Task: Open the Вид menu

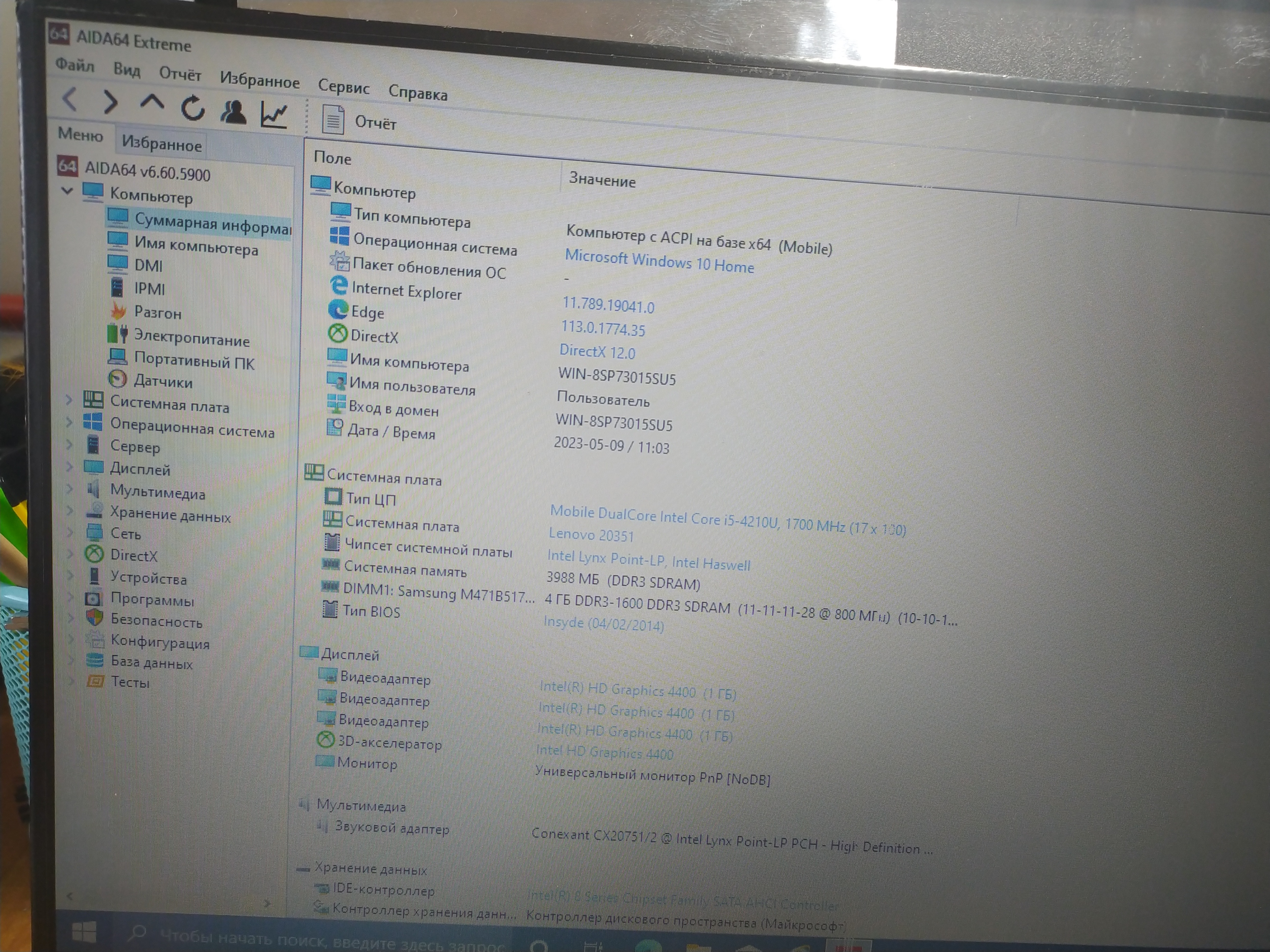Action: point(127,70)
